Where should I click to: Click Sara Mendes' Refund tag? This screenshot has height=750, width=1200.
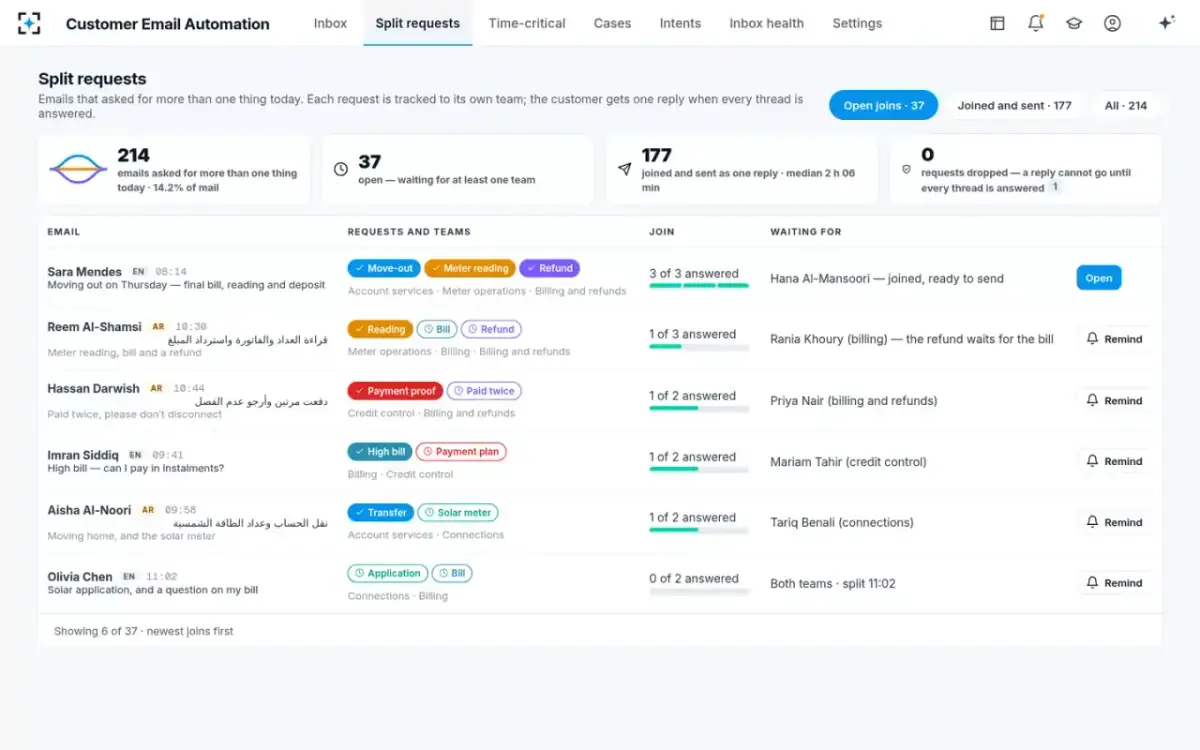click(x=549, y=268)
